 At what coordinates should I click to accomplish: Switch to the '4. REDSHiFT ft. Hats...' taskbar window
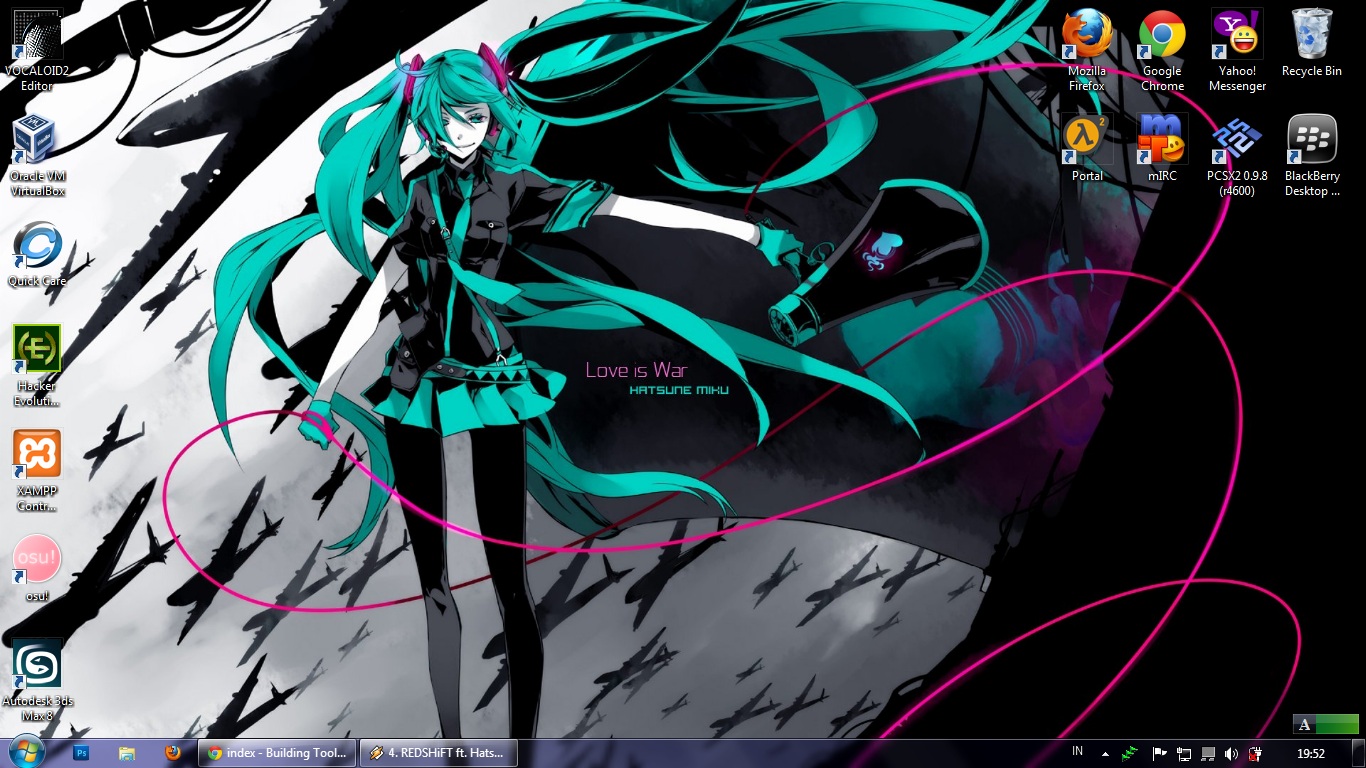point(438,753)
